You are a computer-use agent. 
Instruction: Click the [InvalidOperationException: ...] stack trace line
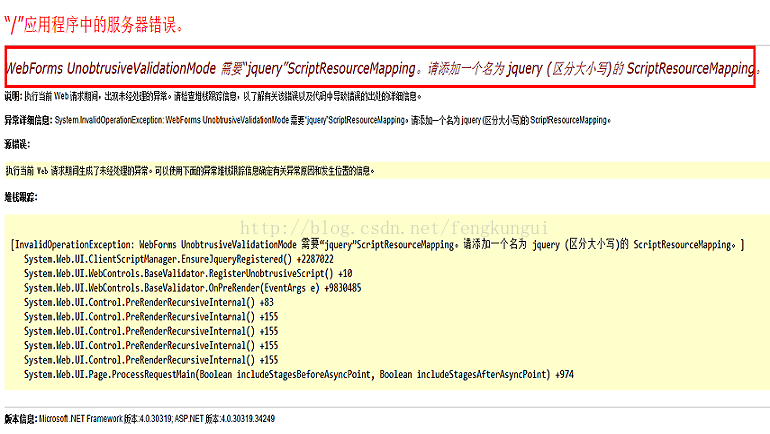pyautogui.click(x=377, y=244)
